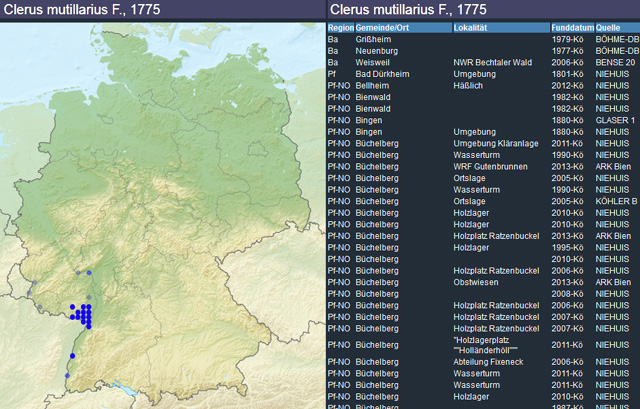Select the Quelle column header
Screen dimensions: 640x409
607,27
